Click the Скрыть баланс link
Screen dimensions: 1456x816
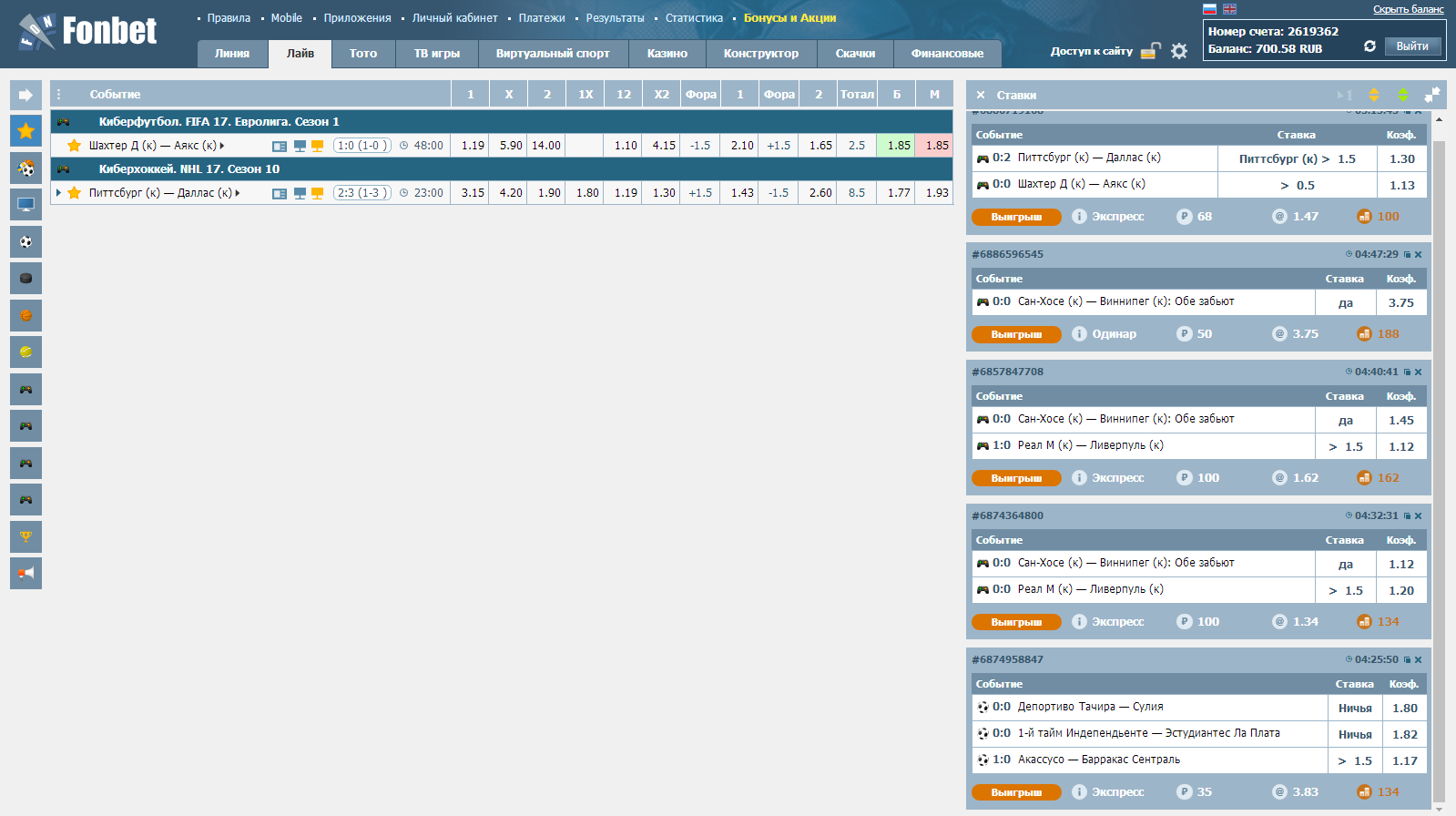(1408, 9)
